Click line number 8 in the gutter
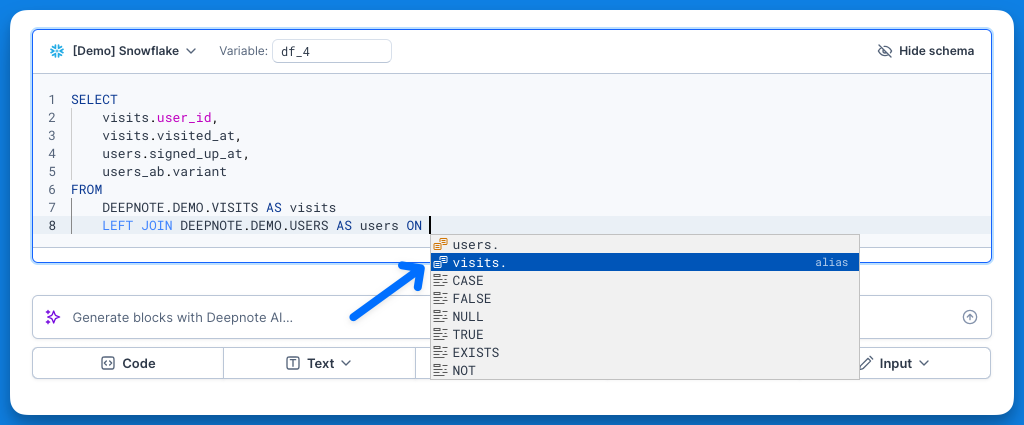Image resolution: width=1024 pixels, height=425 pixels. click(52, 226)
